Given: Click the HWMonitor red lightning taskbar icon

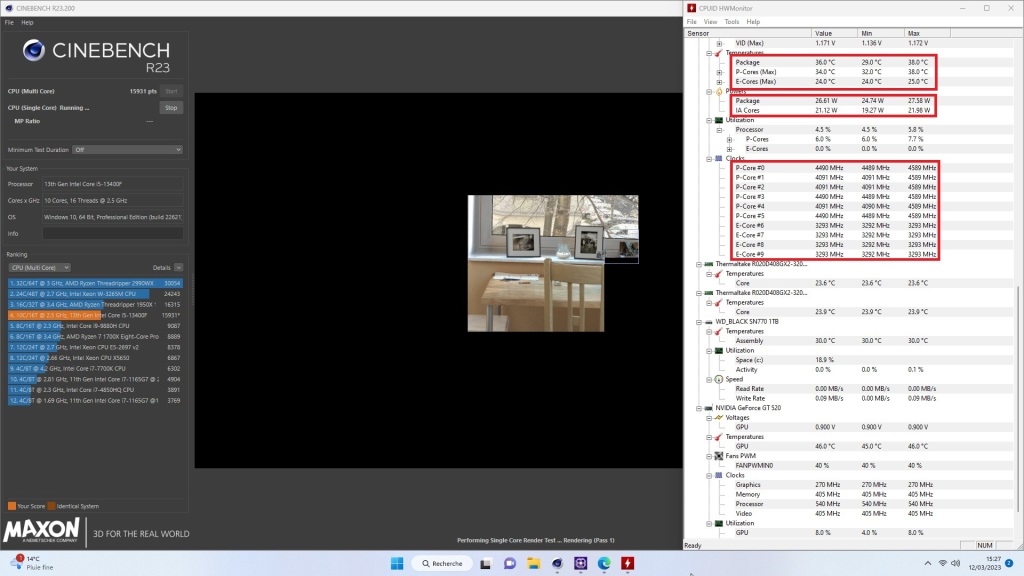Looking at the screenshot, I should pyautogui.click(x=628, y=563).
